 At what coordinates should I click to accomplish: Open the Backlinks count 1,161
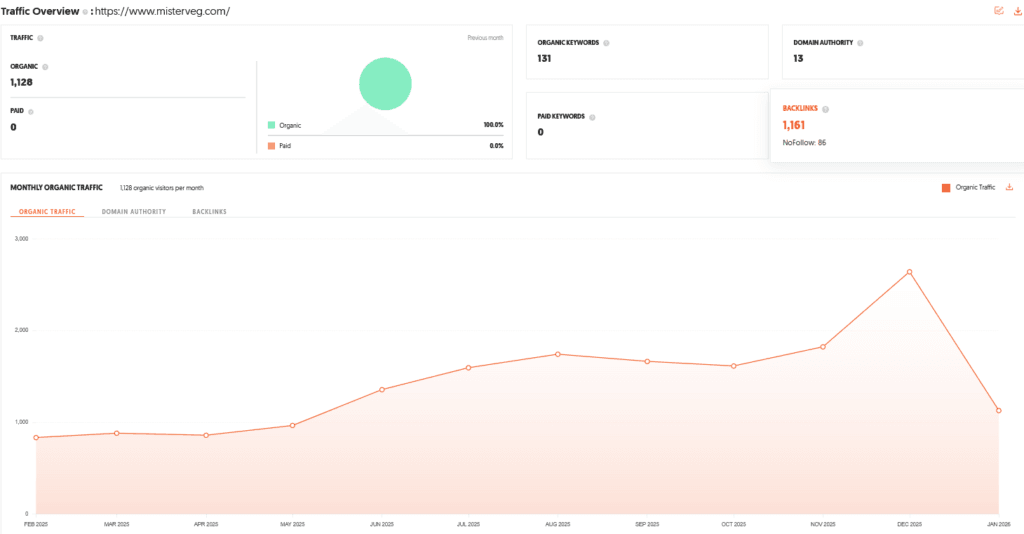(799, 125)
